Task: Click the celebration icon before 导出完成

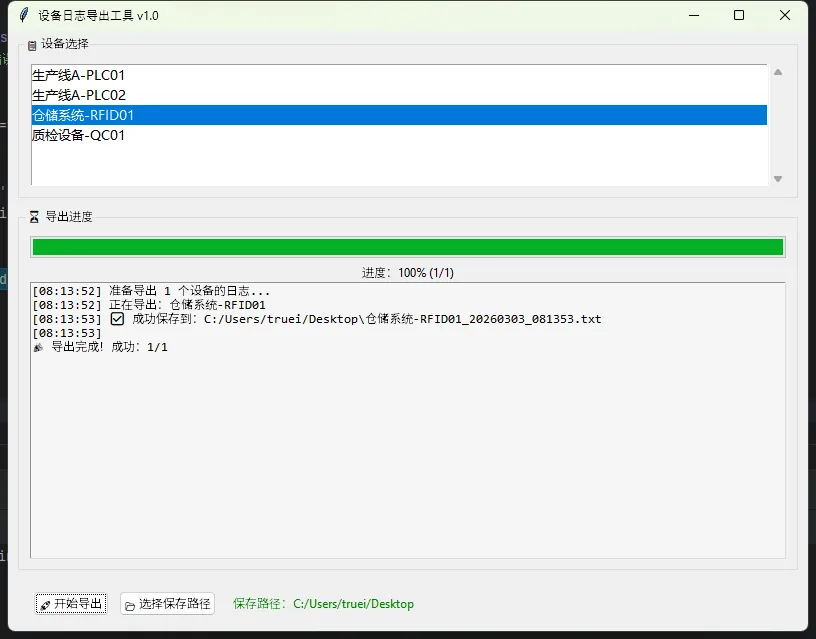Action: pyautogui.click(x=38, y=347)
